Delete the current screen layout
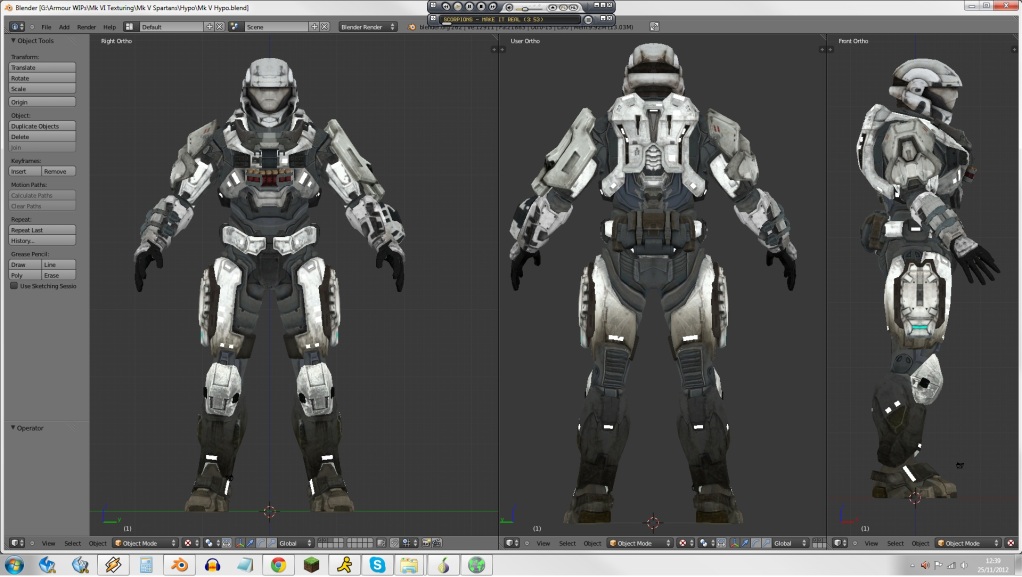This screenshot has height=577, width=1022. coord(220,27)
